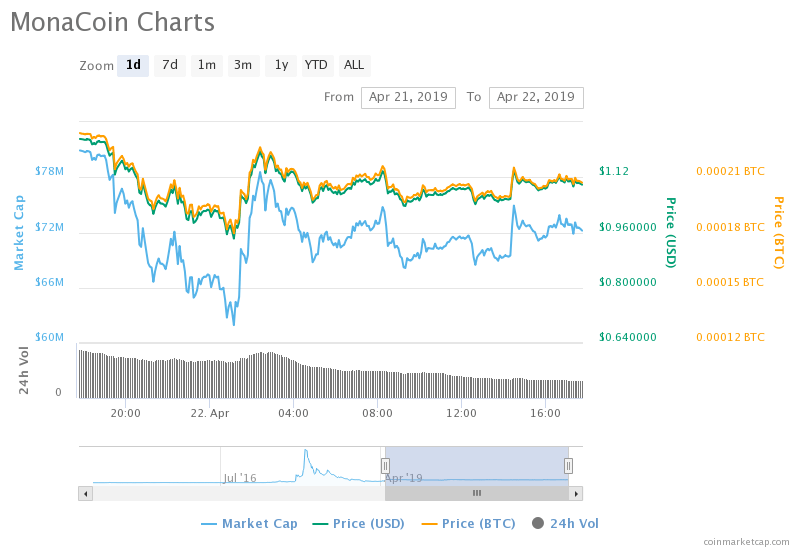Image resolution: width=800 pixels, height=550 pixels.
Task: Click the scrollbar left arrow
Action: tap(85, 493)
